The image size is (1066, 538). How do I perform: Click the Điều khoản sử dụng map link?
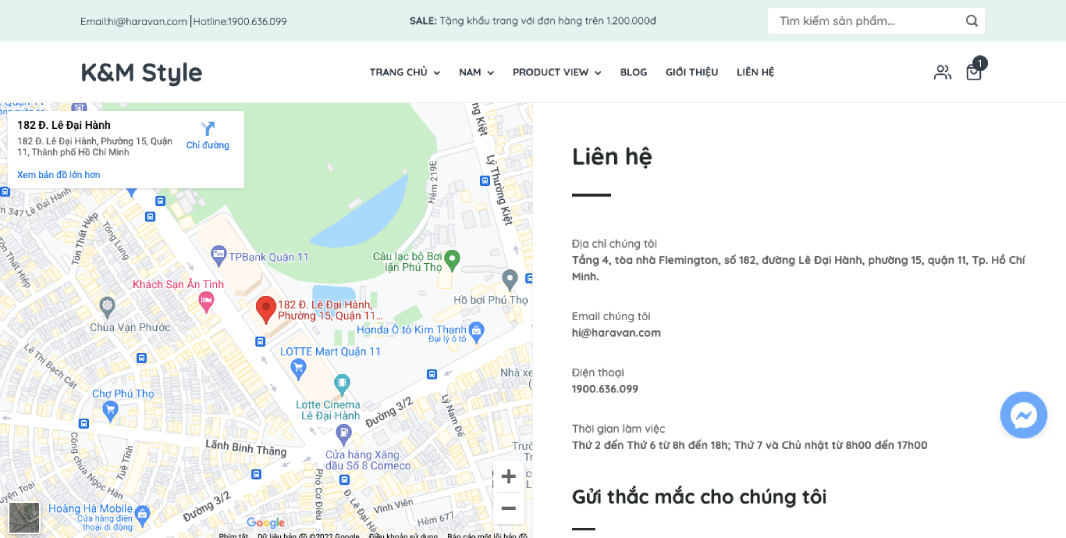[x=403, y=535]
